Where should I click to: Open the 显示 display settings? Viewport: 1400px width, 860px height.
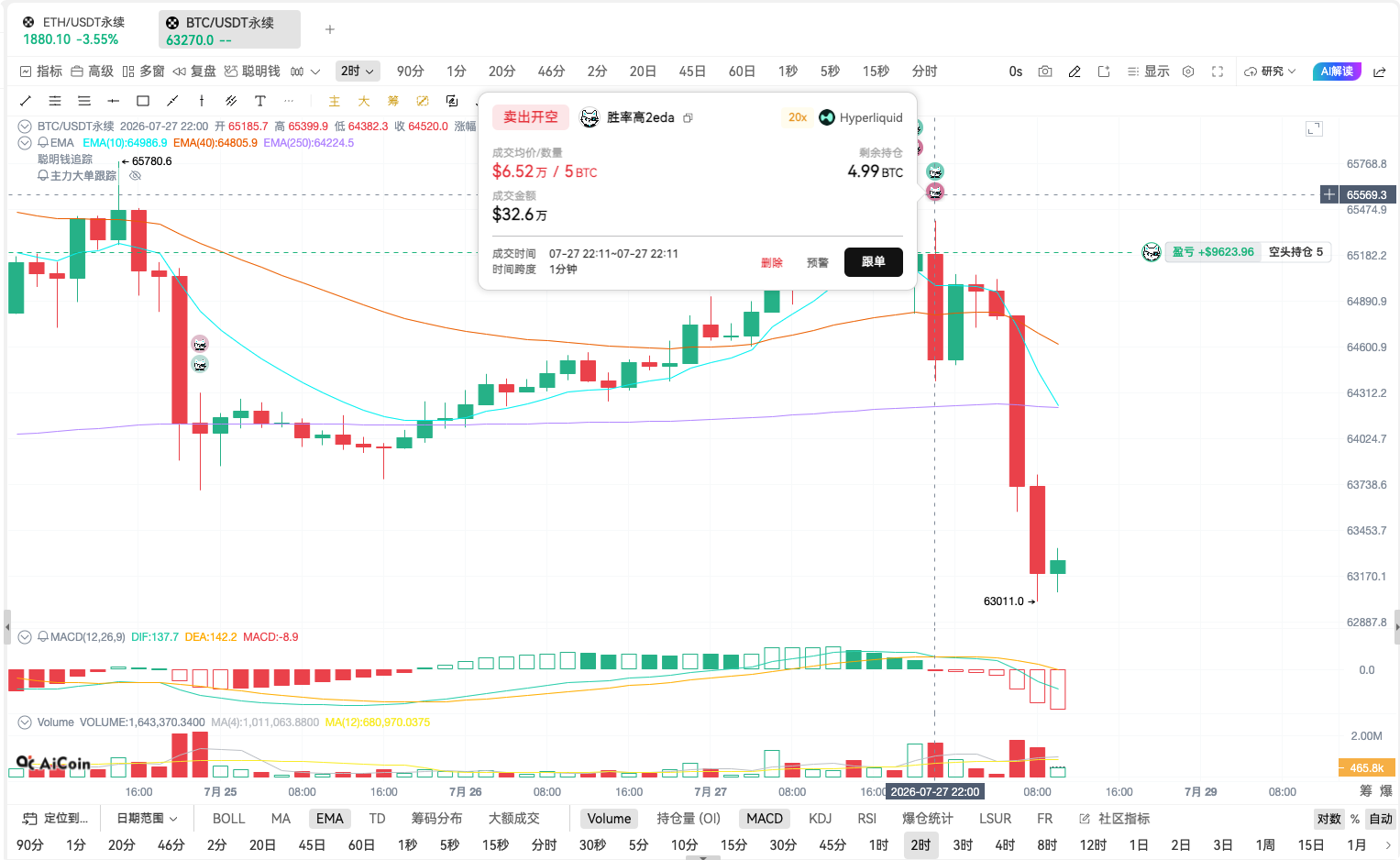(x=1148, y=72)
